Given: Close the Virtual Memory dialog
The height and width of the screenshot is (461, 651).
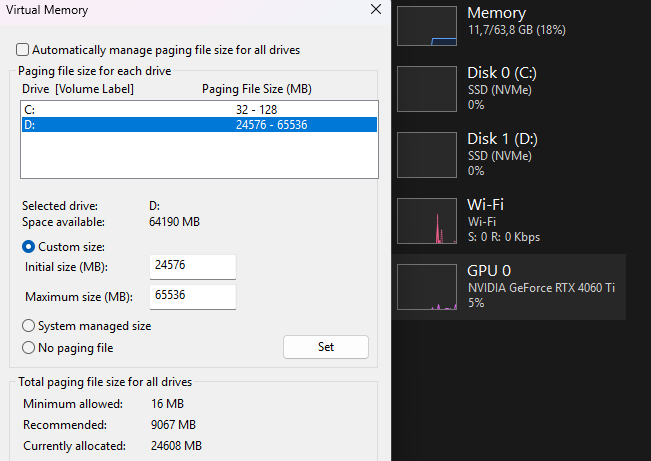Looking at the screenshot, I should 375,10.
